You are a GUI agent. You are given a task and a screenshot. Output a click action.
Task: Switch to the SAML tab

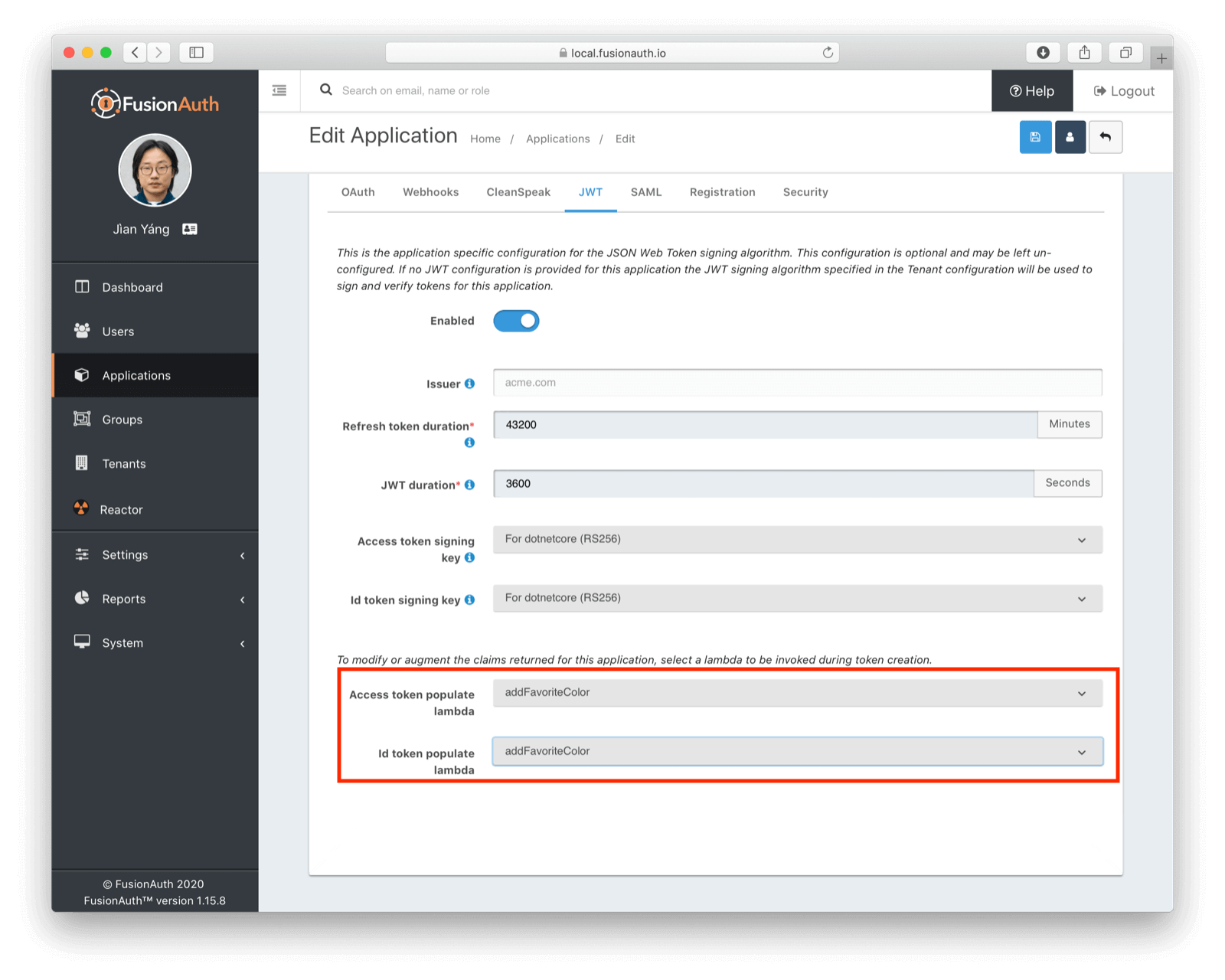click(646, 192)
